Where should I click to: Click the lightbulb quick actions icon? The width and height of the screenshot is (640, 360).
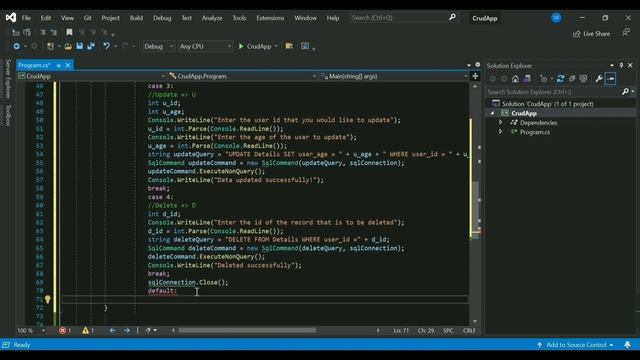(48, 300)
